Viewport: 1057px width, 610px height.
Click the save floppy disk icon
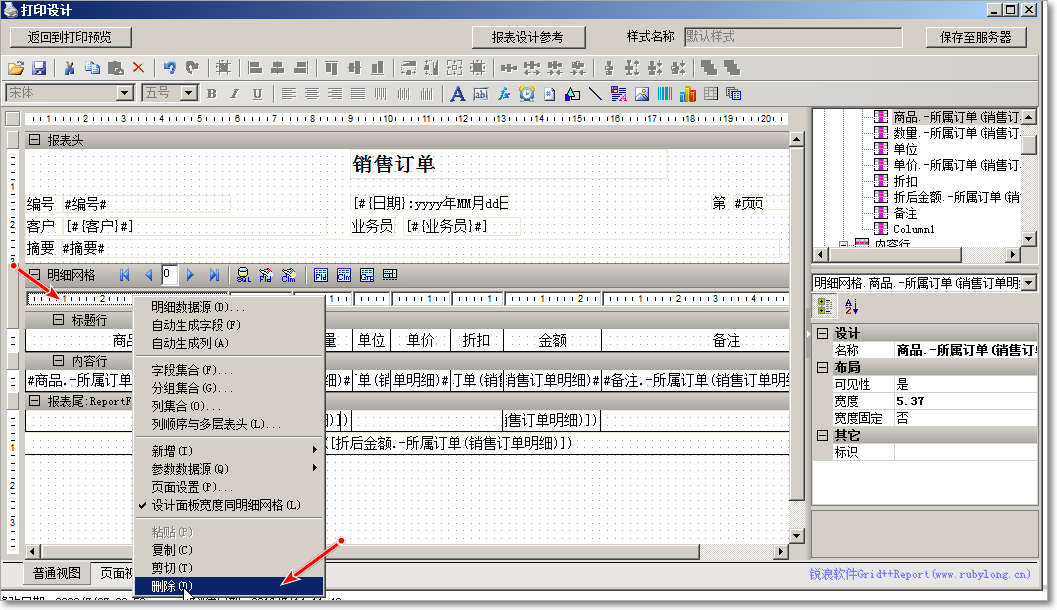(x=39, y=68)
